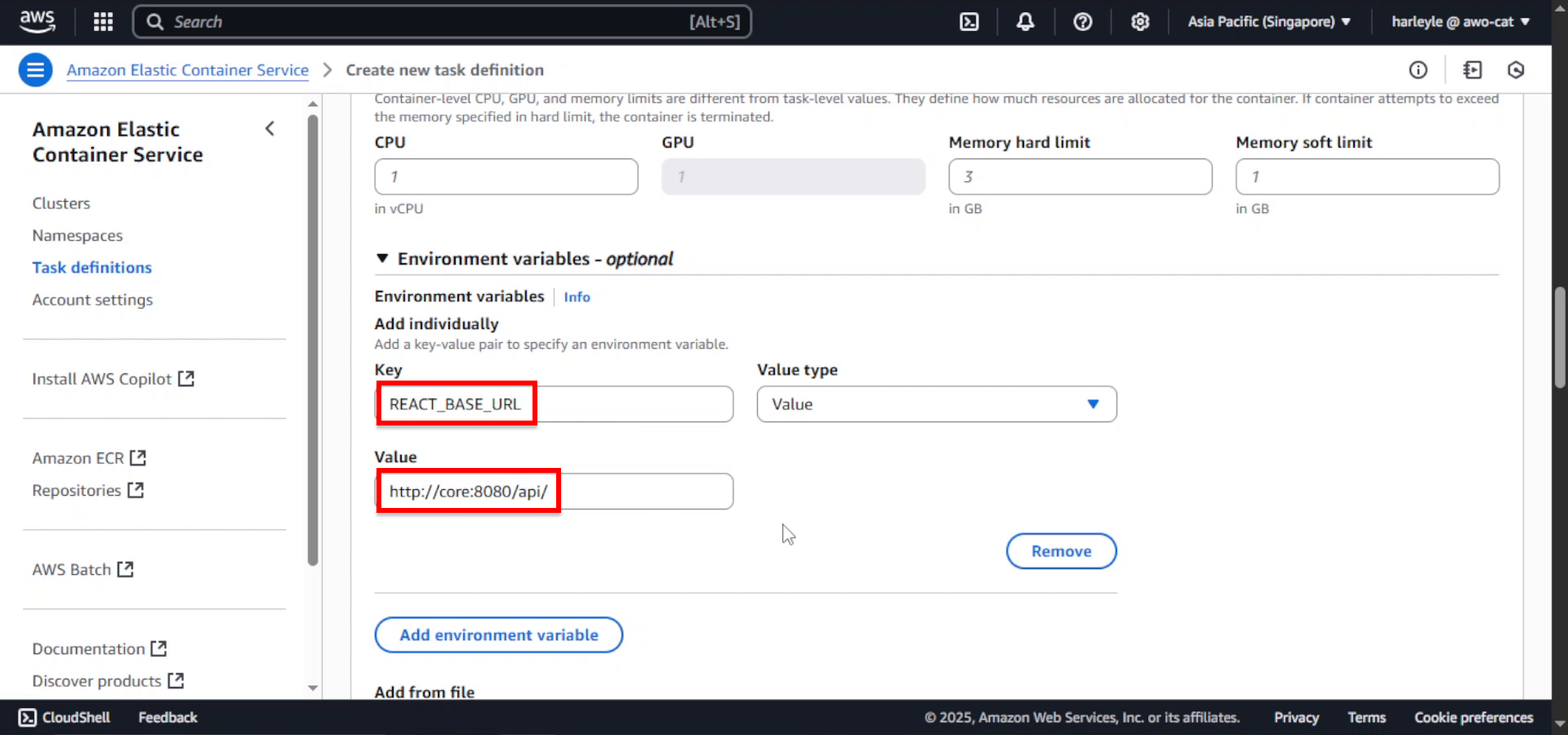Click the external-link icon beside Amazon ECR
Screen dimensions: 1568x735
coord(138,458)
